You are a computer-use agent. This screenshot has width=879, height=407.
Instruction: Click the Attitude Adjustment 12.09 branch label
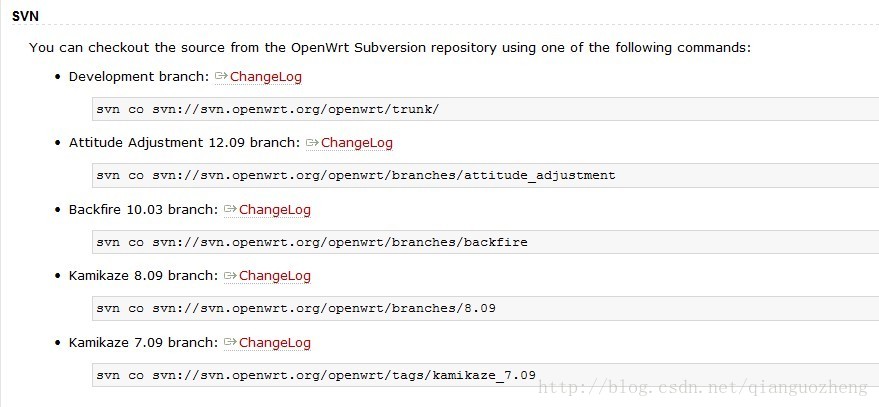184,143
